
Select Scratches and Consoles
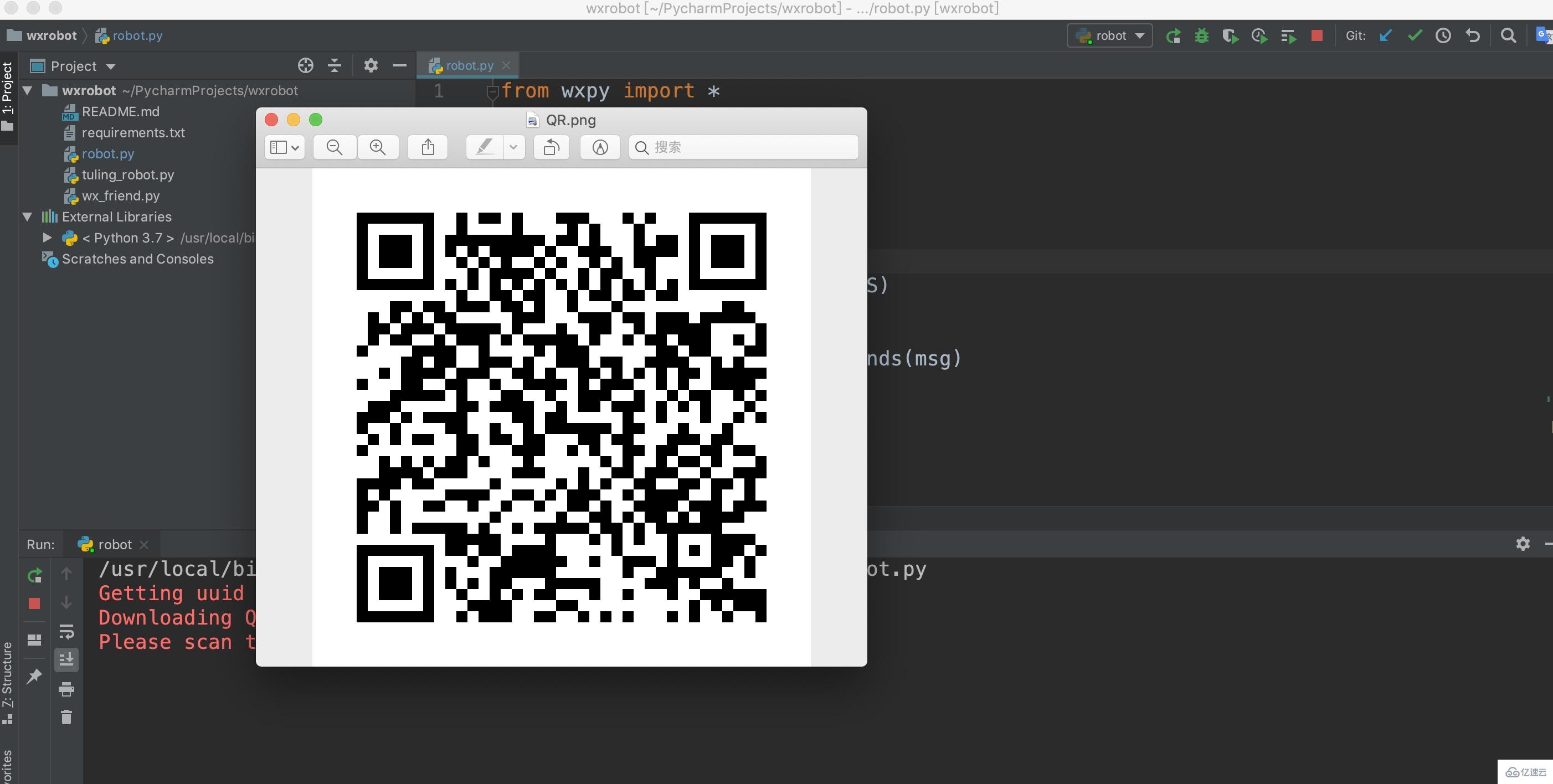[x=137, y=259]
